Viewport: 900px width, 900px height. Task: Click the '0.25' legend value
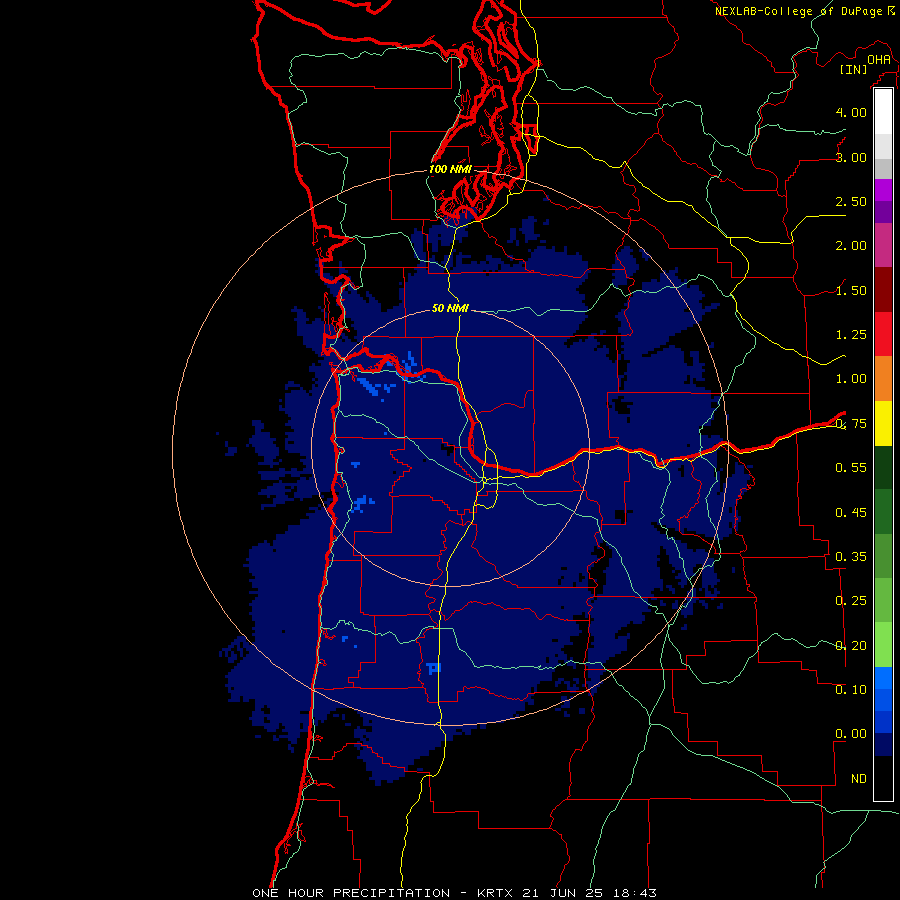click(x=851, y=601)
